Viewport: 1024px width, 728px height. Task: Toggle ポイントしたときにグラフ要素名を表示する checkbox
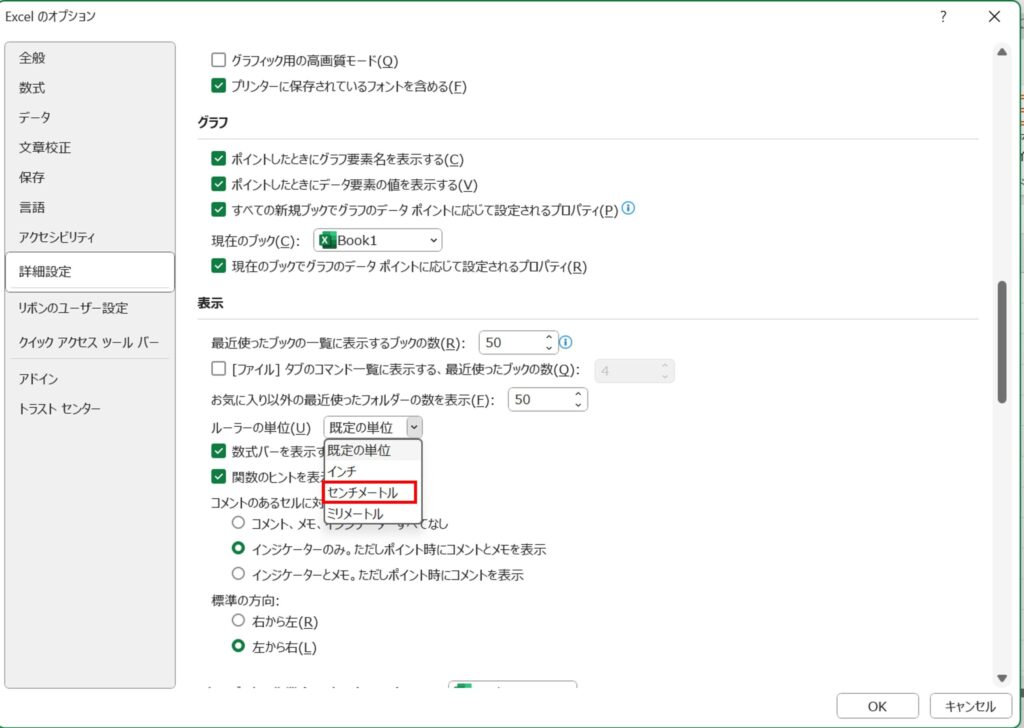219,159
